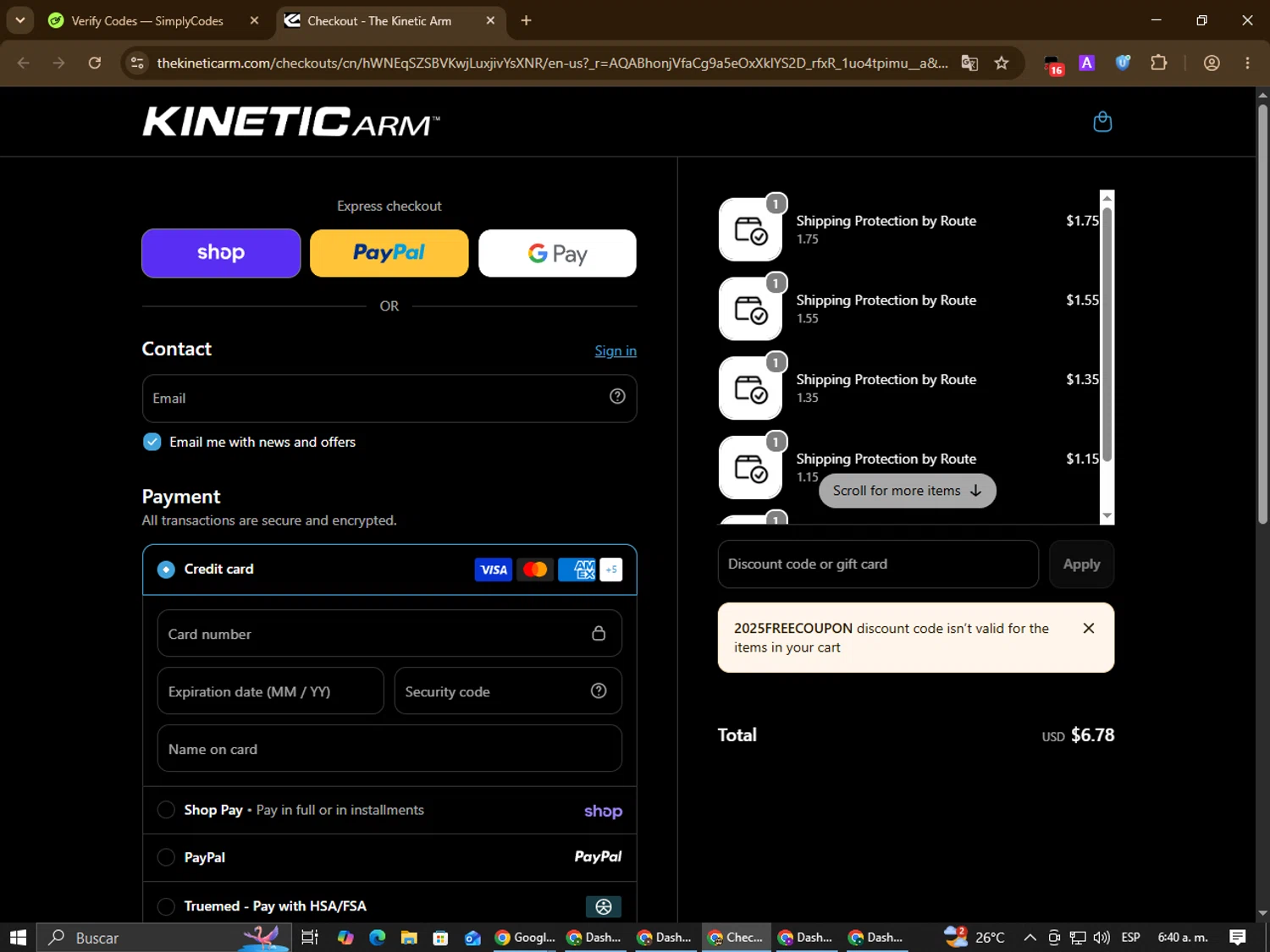Click the Expiration date (MM / YY) field
The height and width of the screenshot is (952, 1270).
coord(271,691)
